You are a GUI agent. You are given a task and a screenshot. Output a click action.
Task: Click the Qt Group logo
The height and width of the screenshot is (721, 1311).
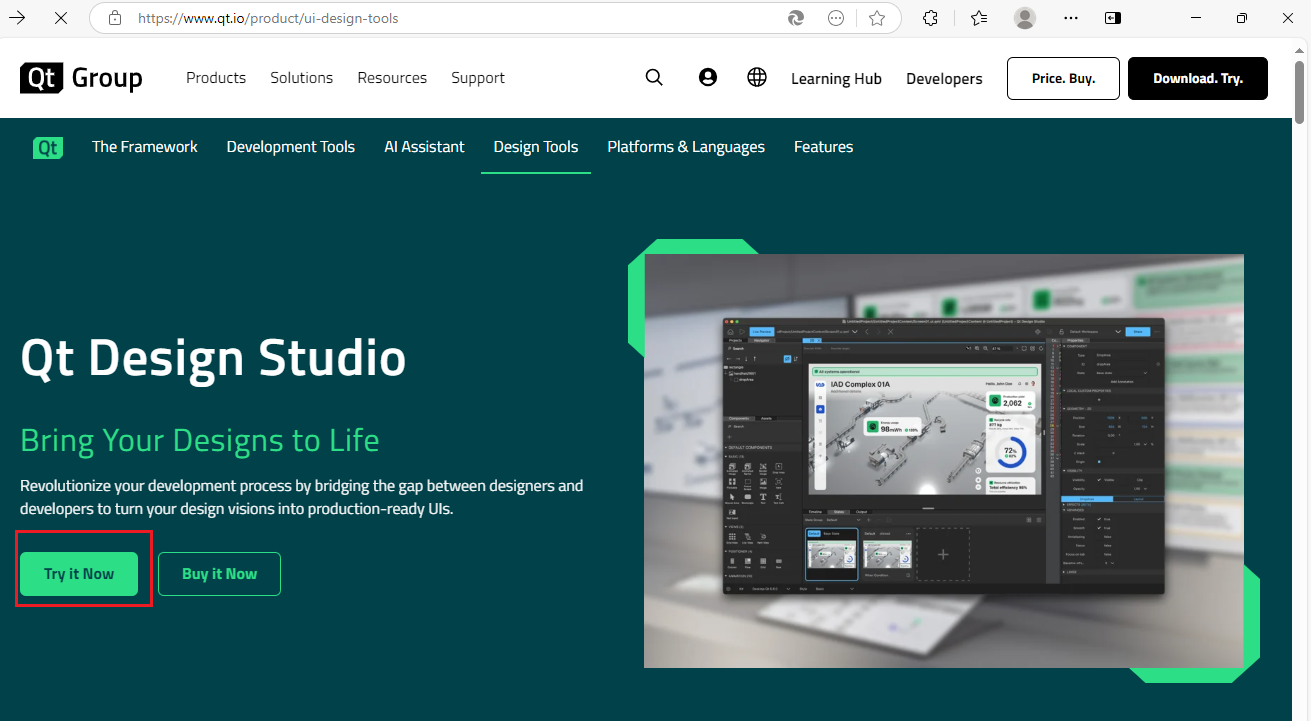point(81,78)
